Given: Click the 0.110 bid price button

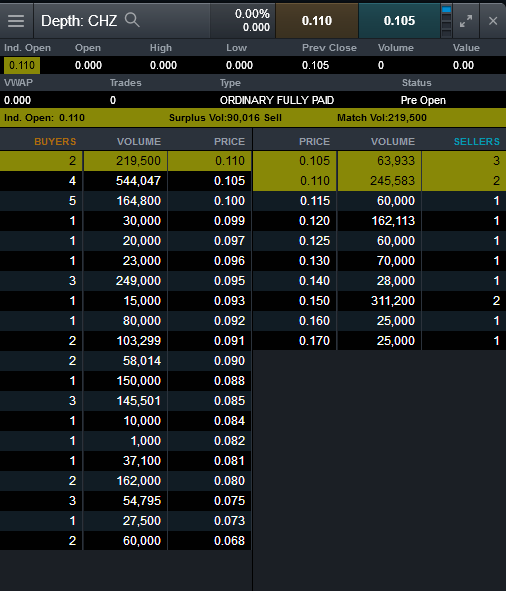Looking at the screenshot, I should coord(317,21).
